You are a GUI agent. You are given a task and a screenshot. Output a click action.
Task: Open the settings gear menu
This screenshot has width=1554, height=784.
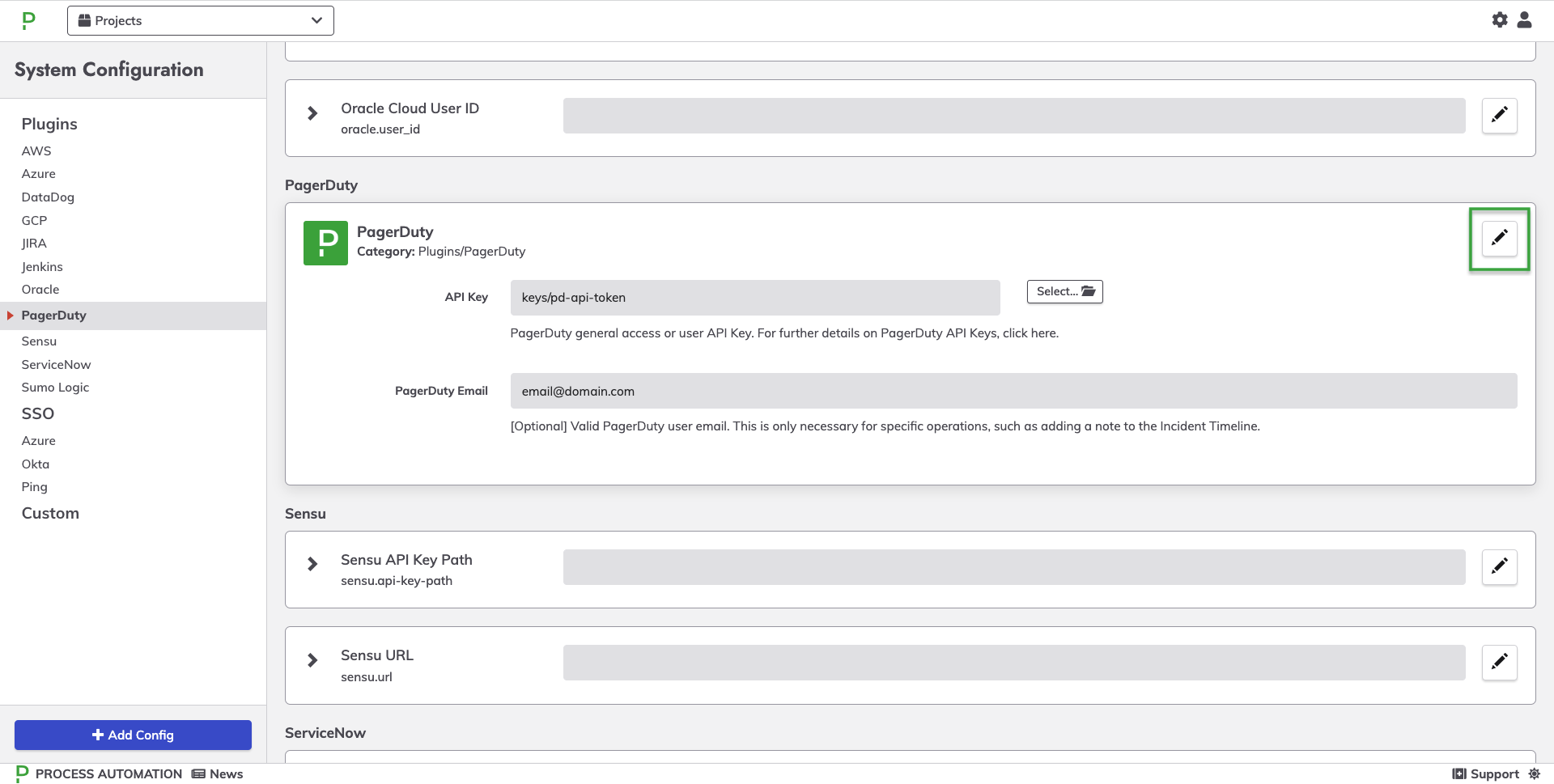(1500, 19)
